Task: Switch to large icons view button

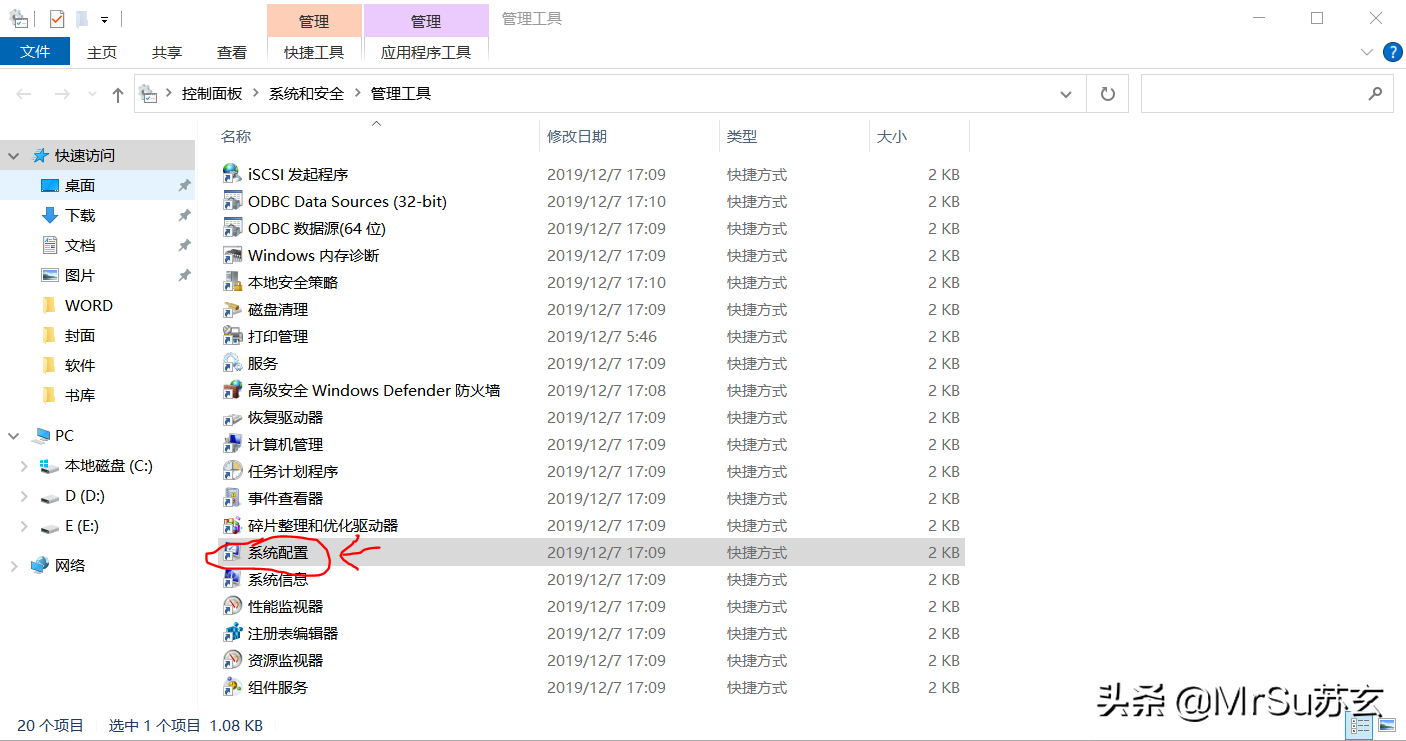Action: click(1387, 725)
